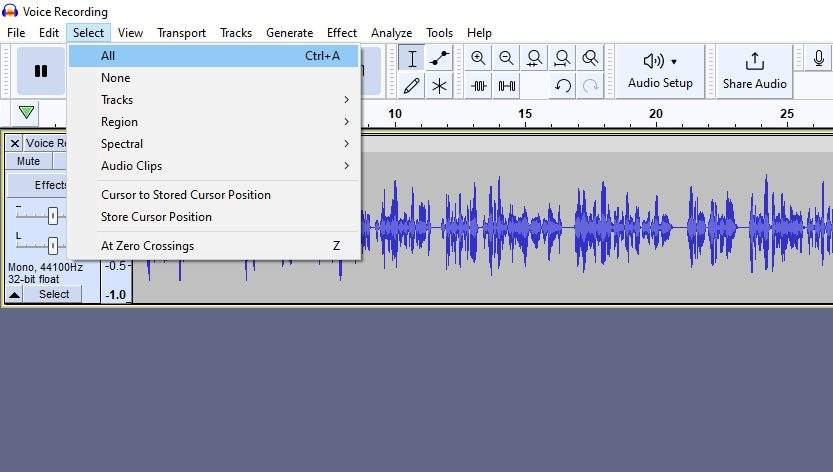Click Silence audio selection icon
Viewport: 833px width, 472px height.
506,86
